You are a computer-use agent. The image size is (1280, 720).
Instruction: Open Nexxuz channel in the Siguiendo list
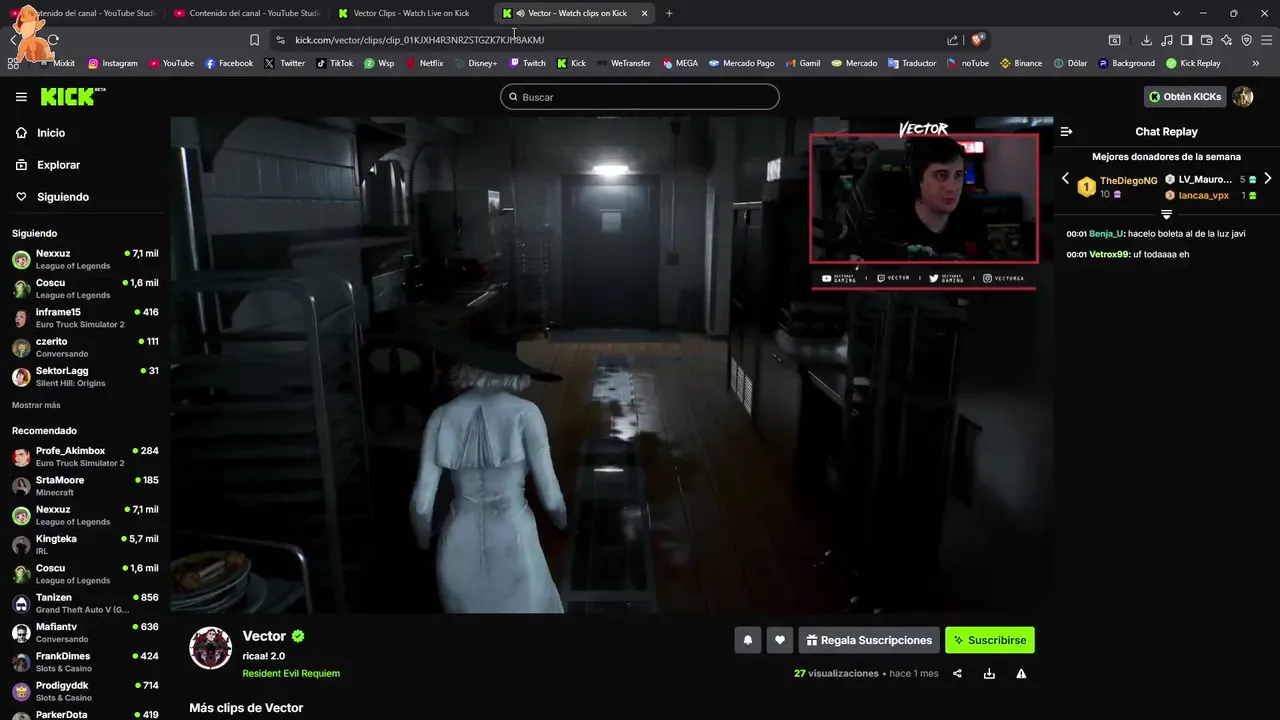point(85,259)
